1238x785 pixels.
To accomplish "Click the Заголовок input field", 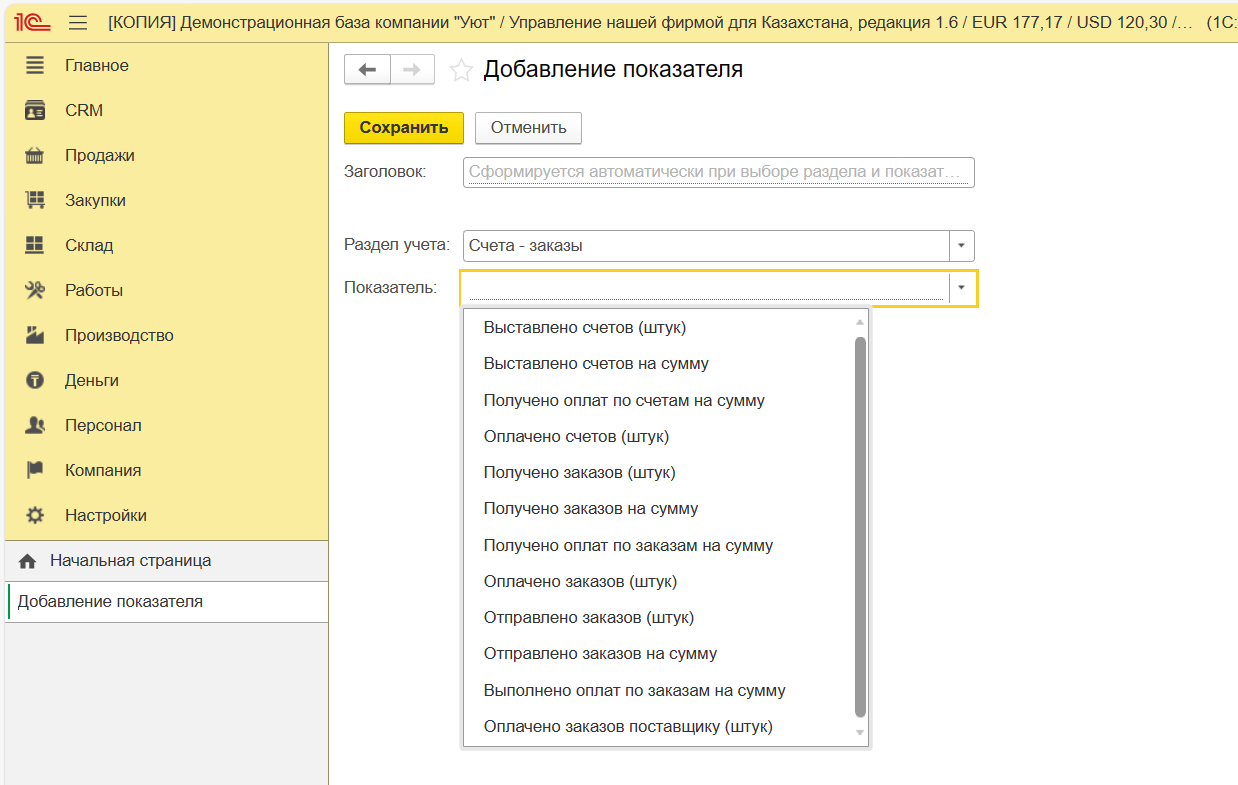I will [x=718, y=172].
